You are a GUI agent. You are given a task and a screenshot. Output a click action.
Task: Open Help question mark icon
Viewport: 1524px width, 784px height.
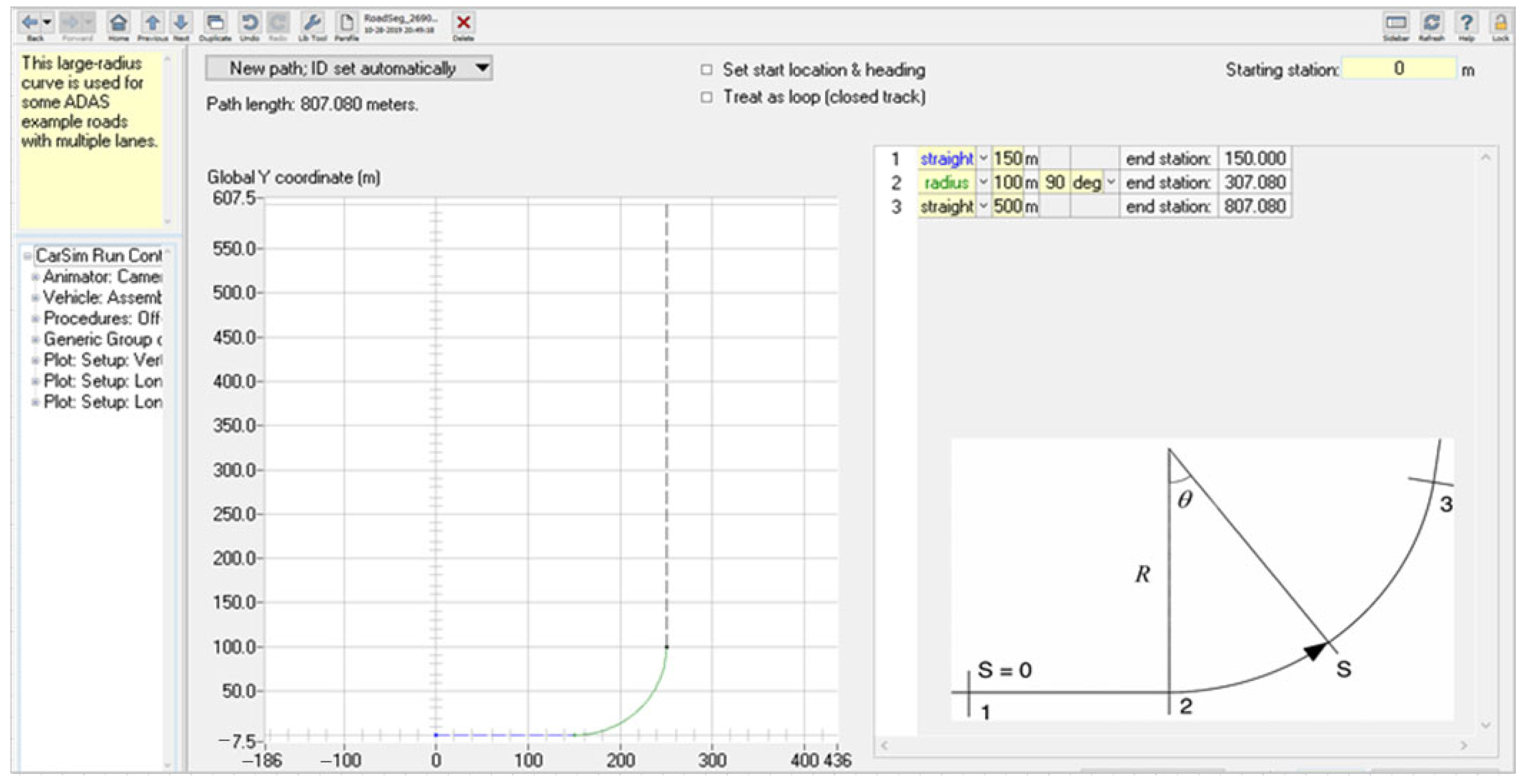(x=1466, y=23)
